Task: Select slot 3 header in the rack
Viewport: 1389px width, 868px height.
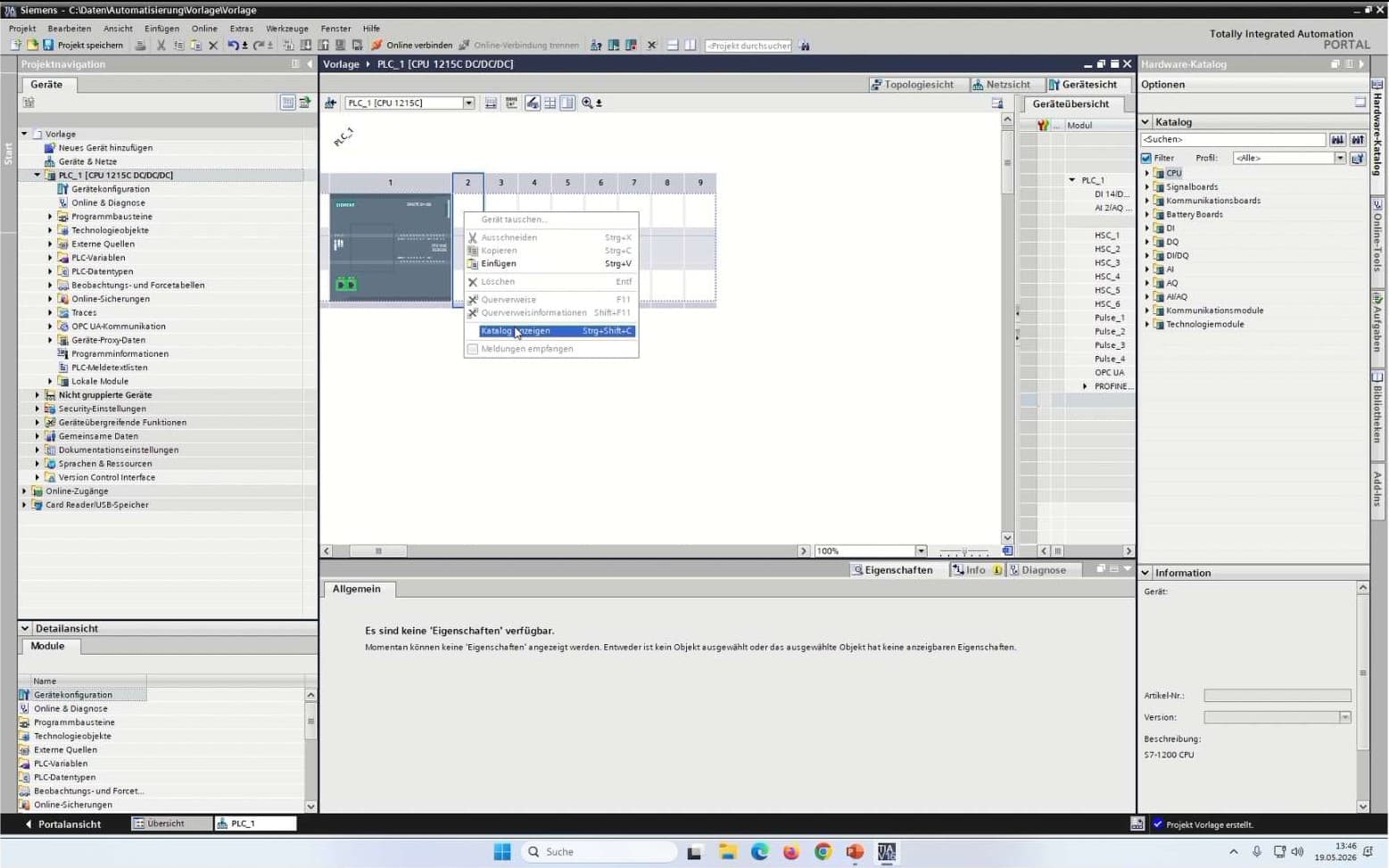Action: coord(501,182)
